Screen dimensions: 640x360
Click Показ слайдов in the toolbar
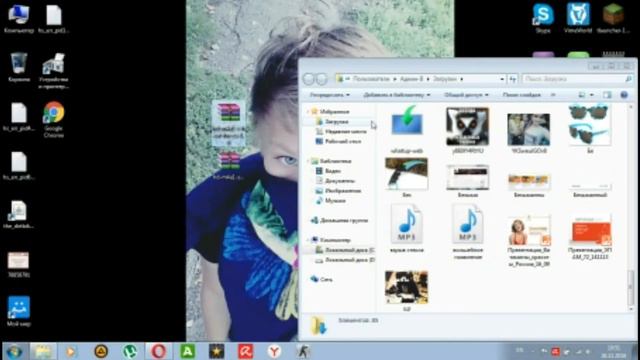point(522,95)
